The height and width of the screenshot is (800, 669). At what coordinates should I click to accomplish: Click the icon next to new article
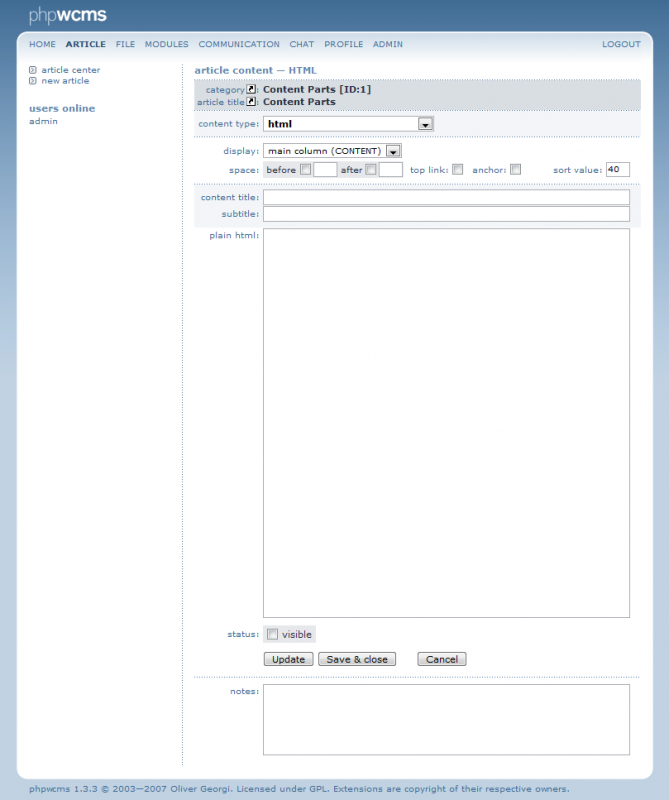click(33, 81)
